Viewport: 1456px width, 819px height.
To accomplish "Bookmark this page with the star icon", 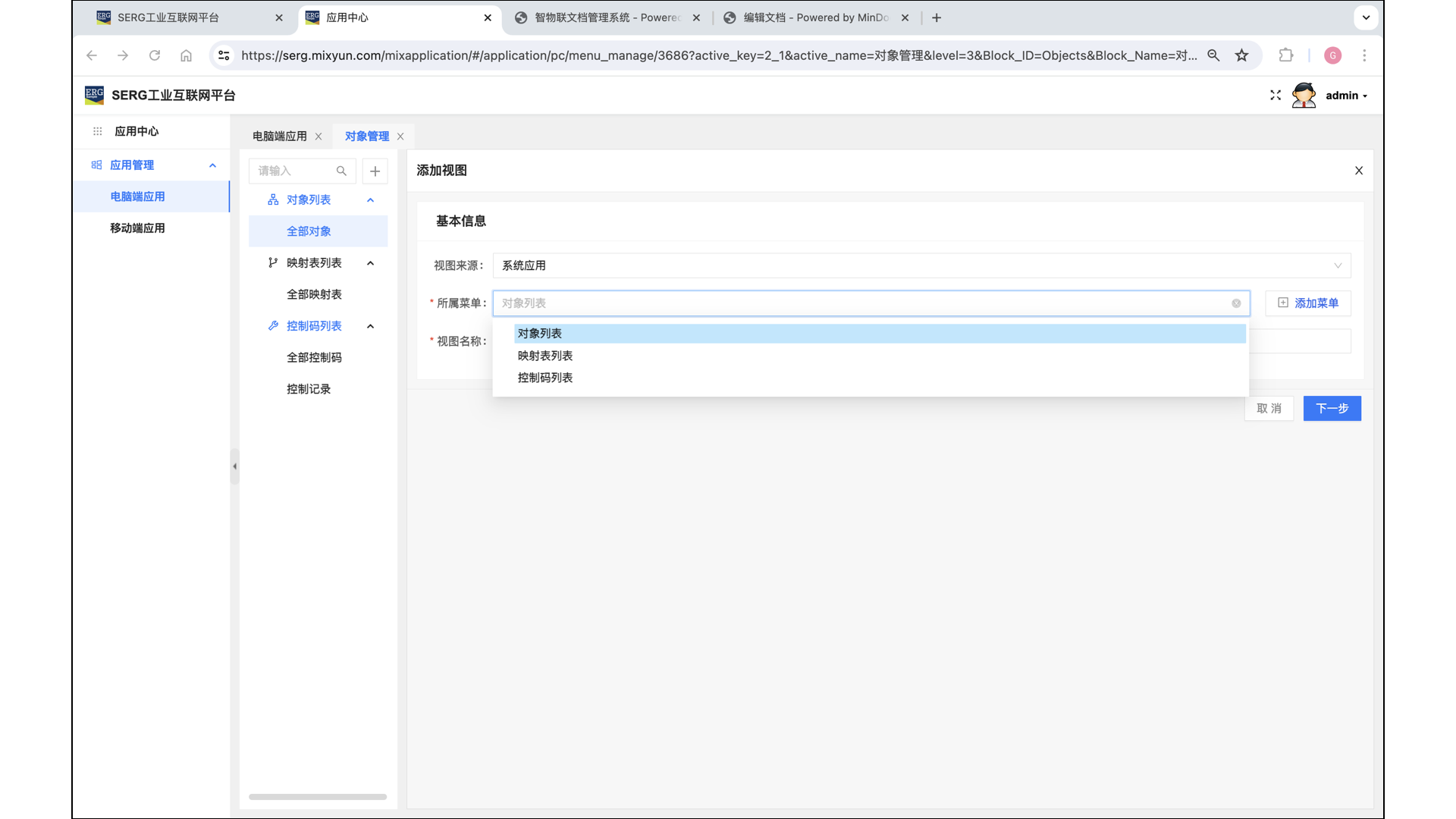I will 1241,55.
